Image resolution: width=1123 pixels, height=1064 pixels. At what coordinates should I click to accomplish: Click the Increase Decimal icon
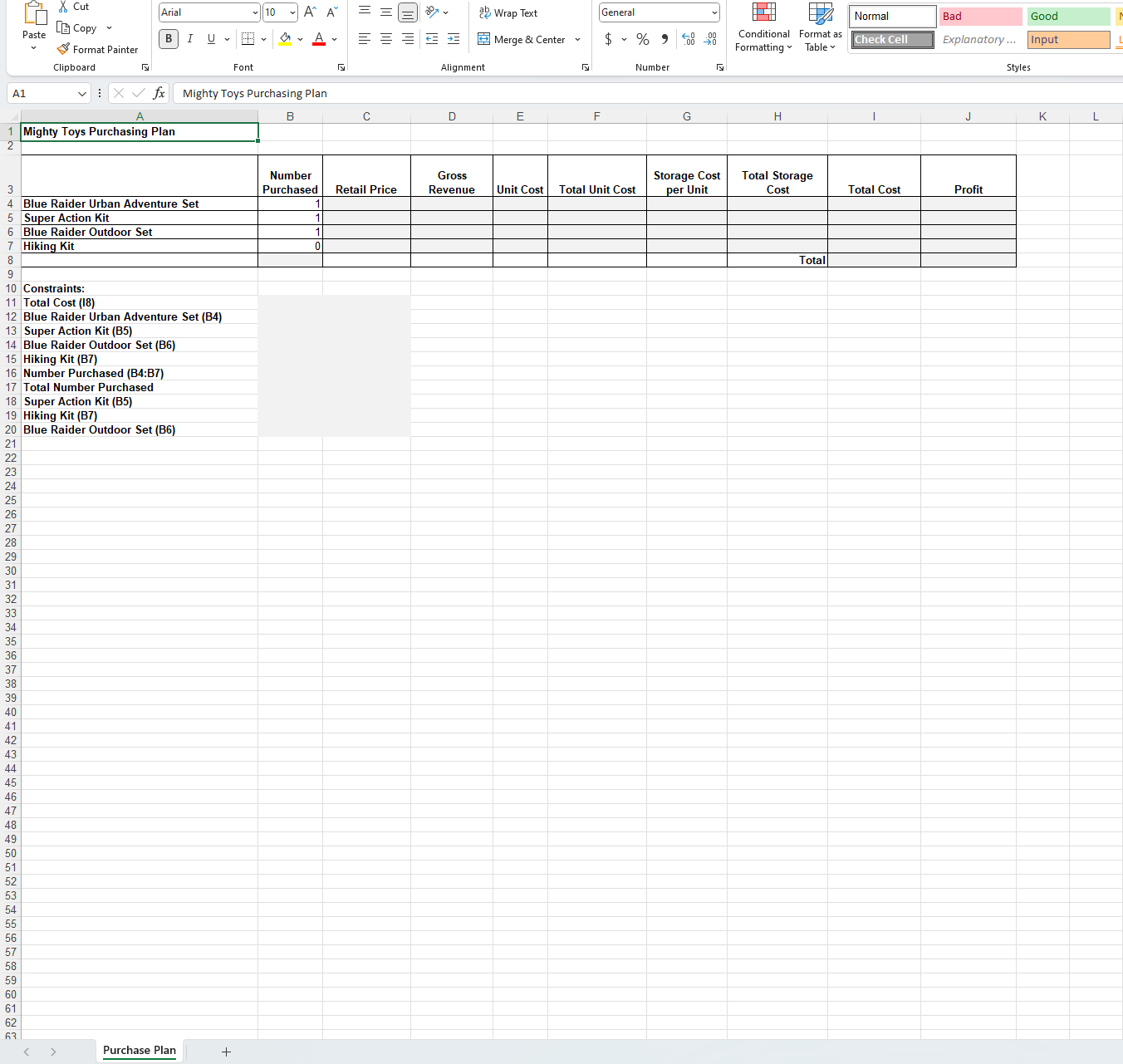pos(689,39)
